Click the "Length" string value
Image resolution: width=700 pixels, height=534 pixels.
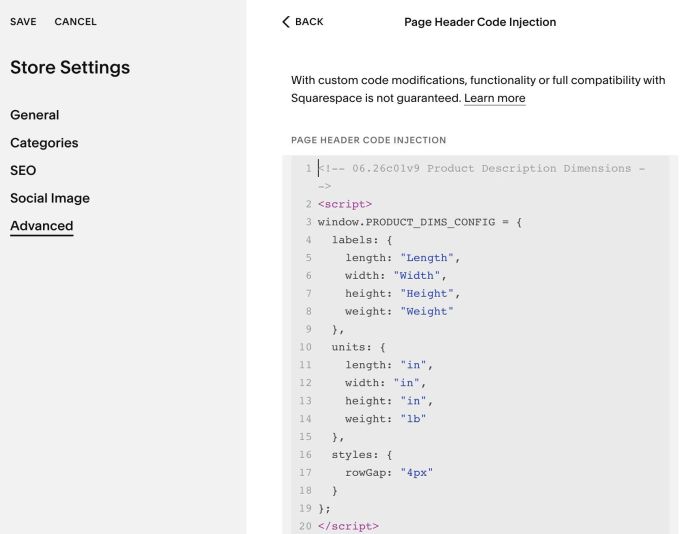[427, 258]
